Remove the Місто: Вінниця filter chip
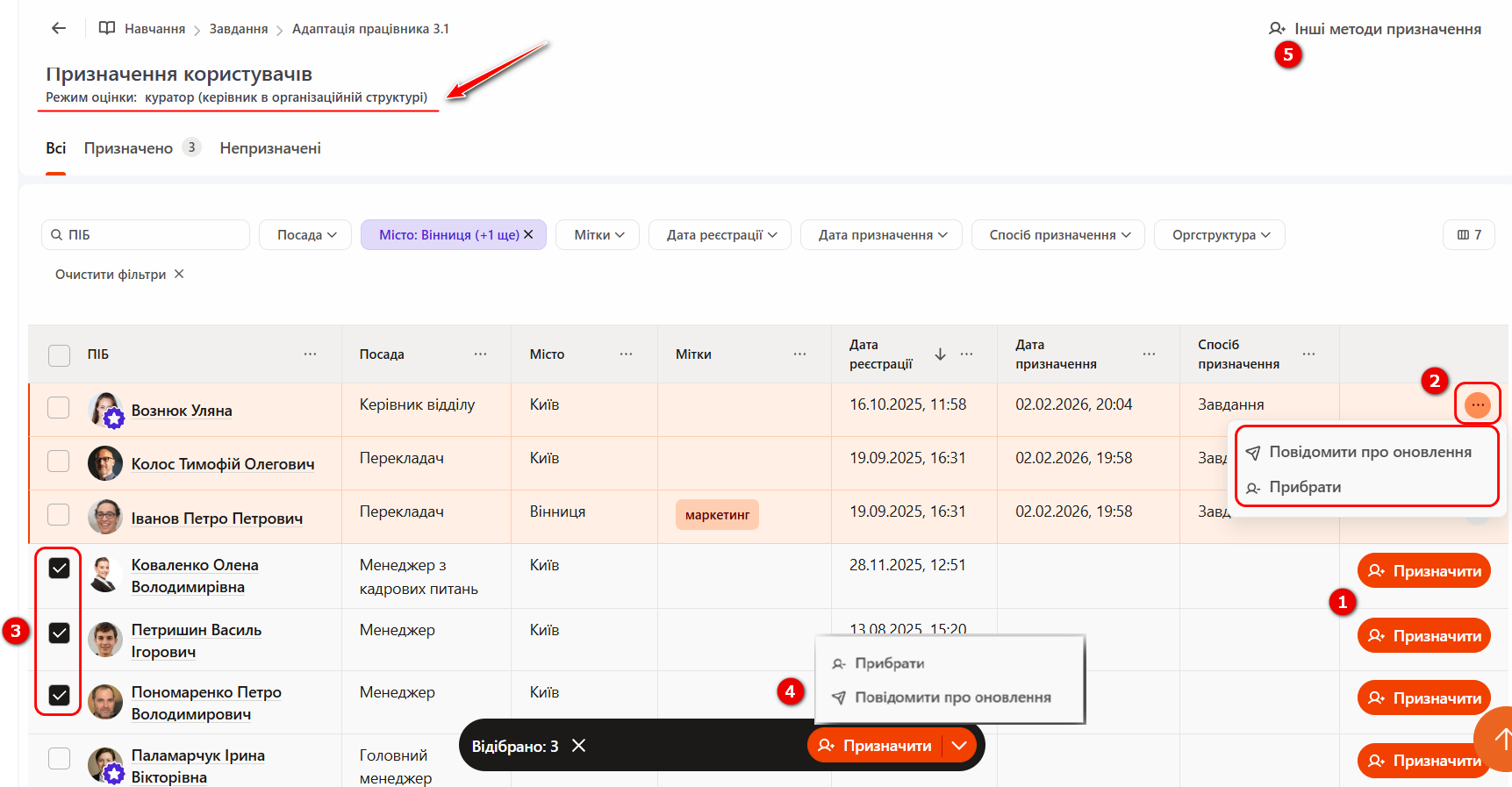 coord(528,235)
